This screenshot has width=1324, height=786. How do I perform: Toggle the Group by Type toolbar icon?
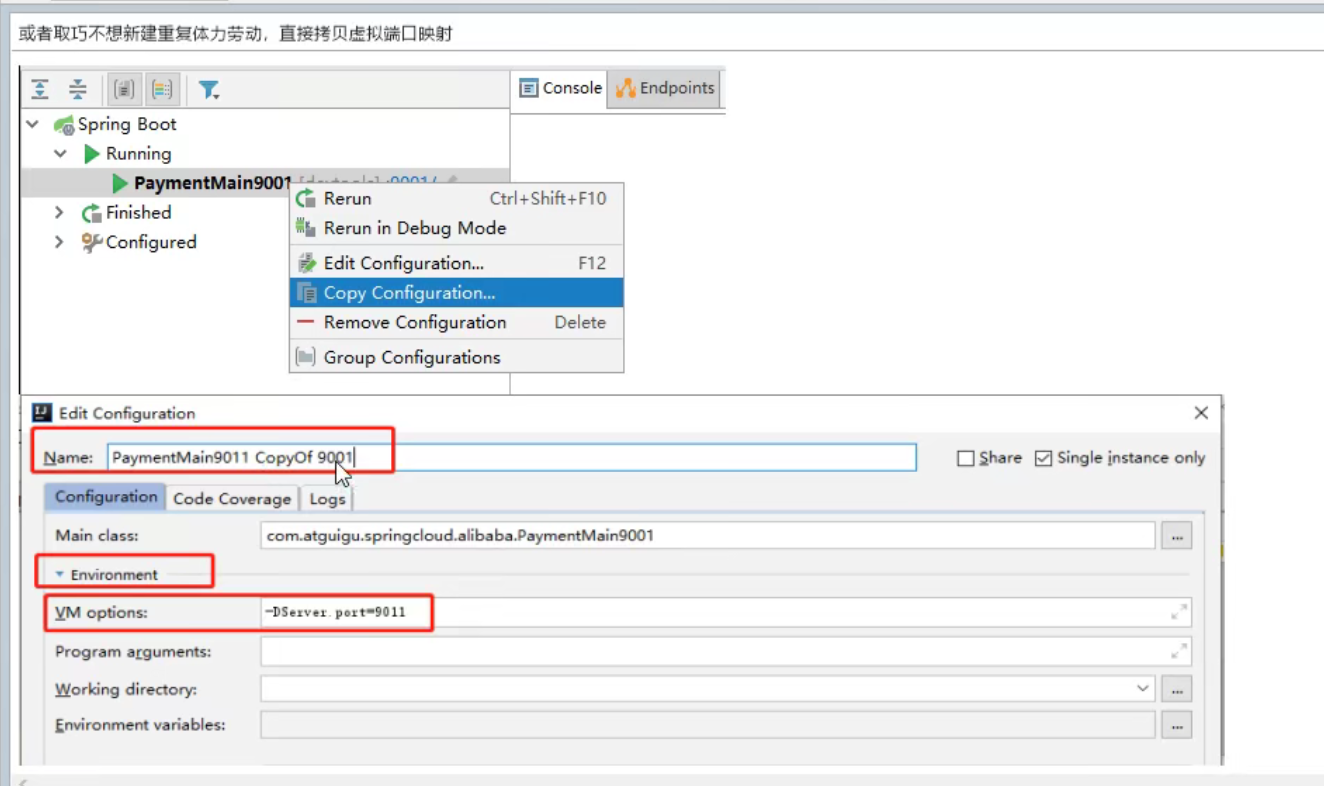click(x=124, y=89)
